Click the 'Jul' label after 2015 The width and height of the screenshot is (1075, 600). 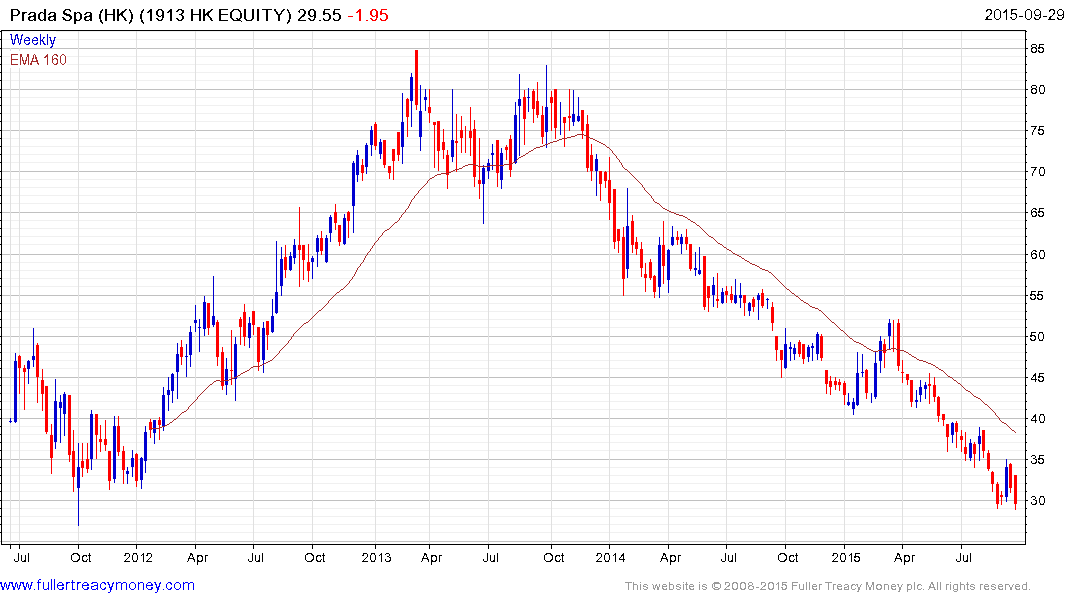click(964, 557)
